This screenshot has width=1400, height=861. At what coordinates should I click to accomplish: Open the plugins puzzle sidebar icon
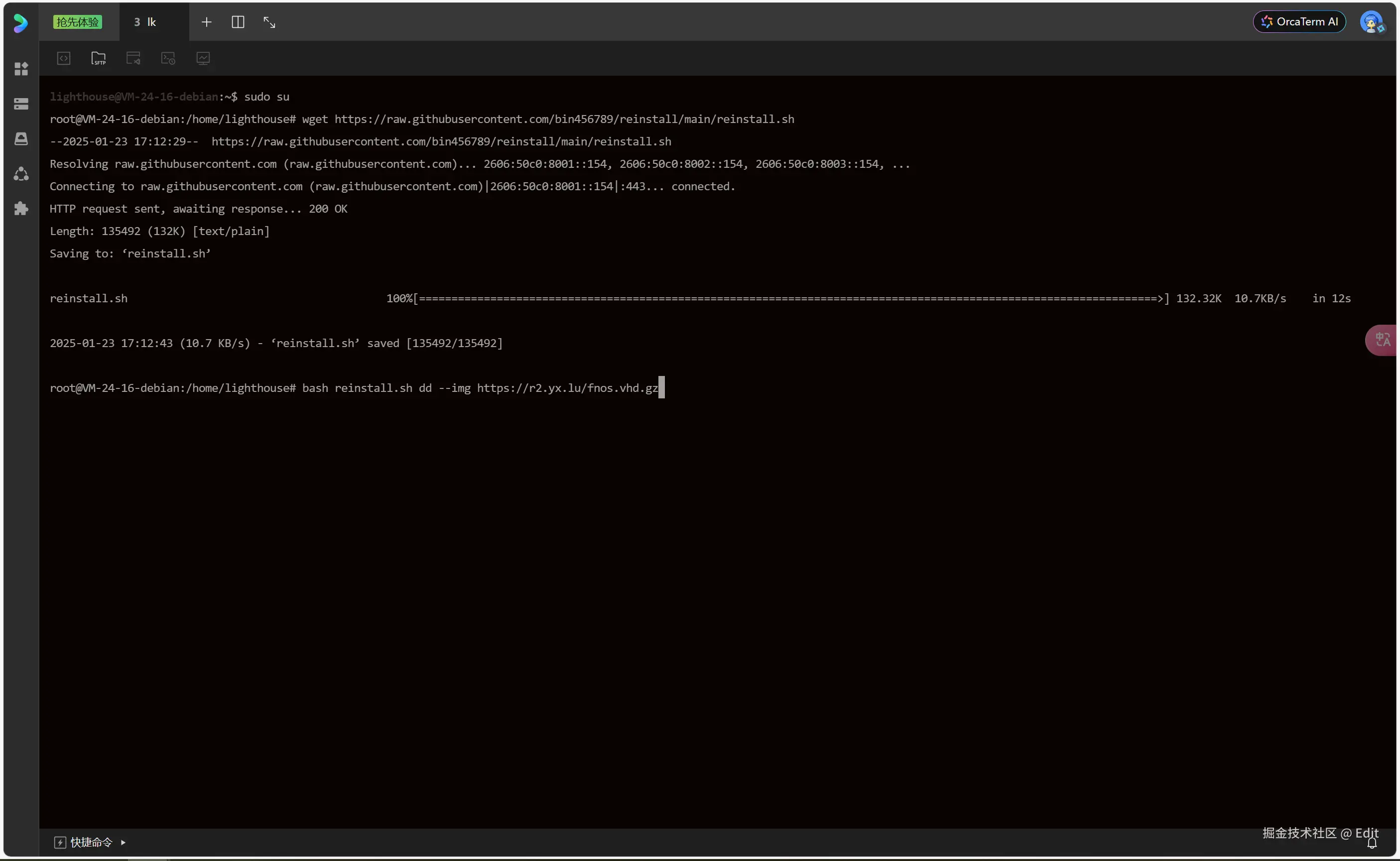coord(21,209)
